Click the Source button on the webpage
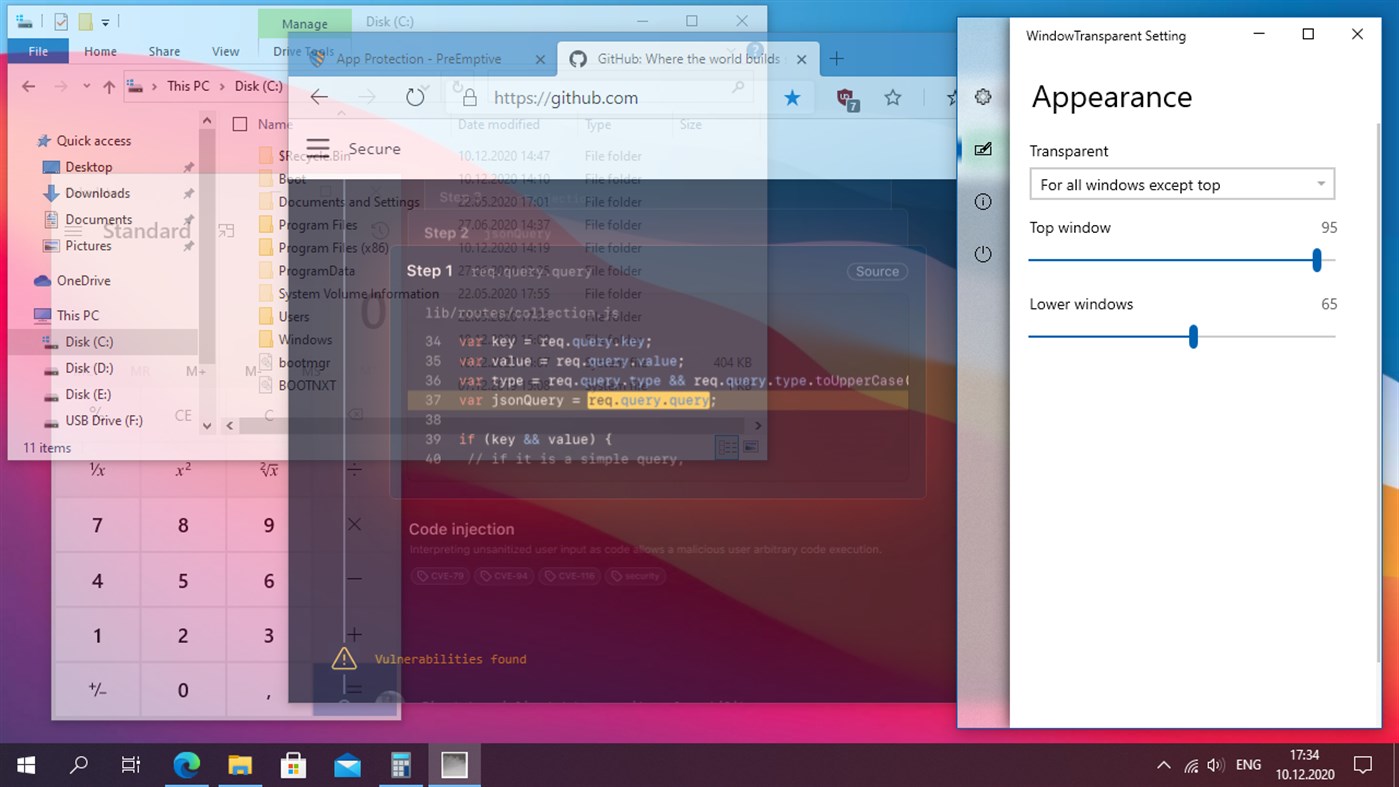Screen dimensions: 1399x787 point(876,270)
